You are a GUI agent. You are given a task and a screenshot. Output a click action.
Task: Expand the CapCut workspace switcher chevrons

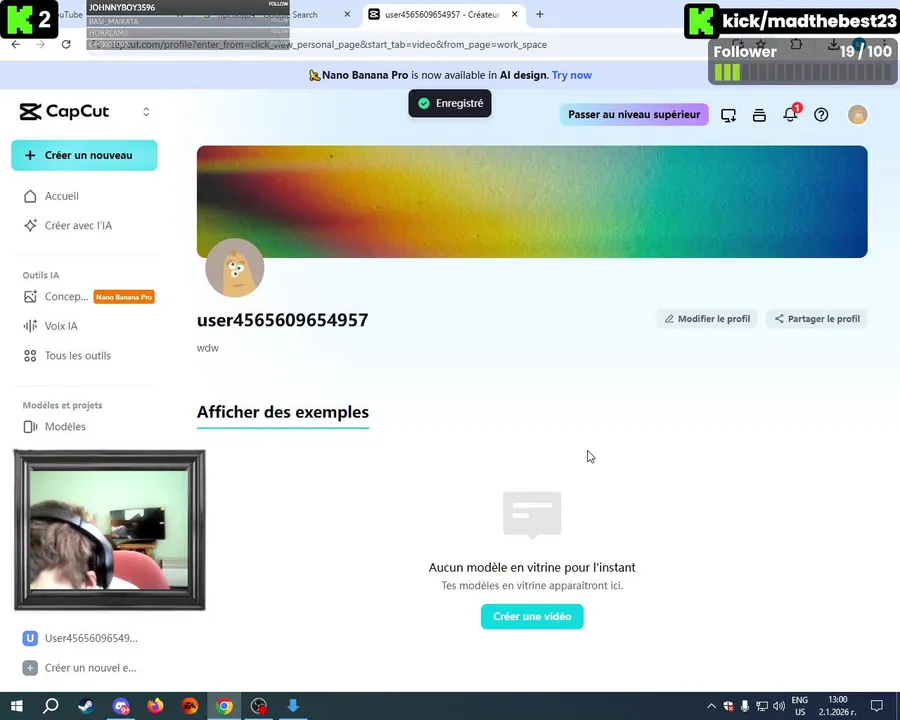(146, 112)
